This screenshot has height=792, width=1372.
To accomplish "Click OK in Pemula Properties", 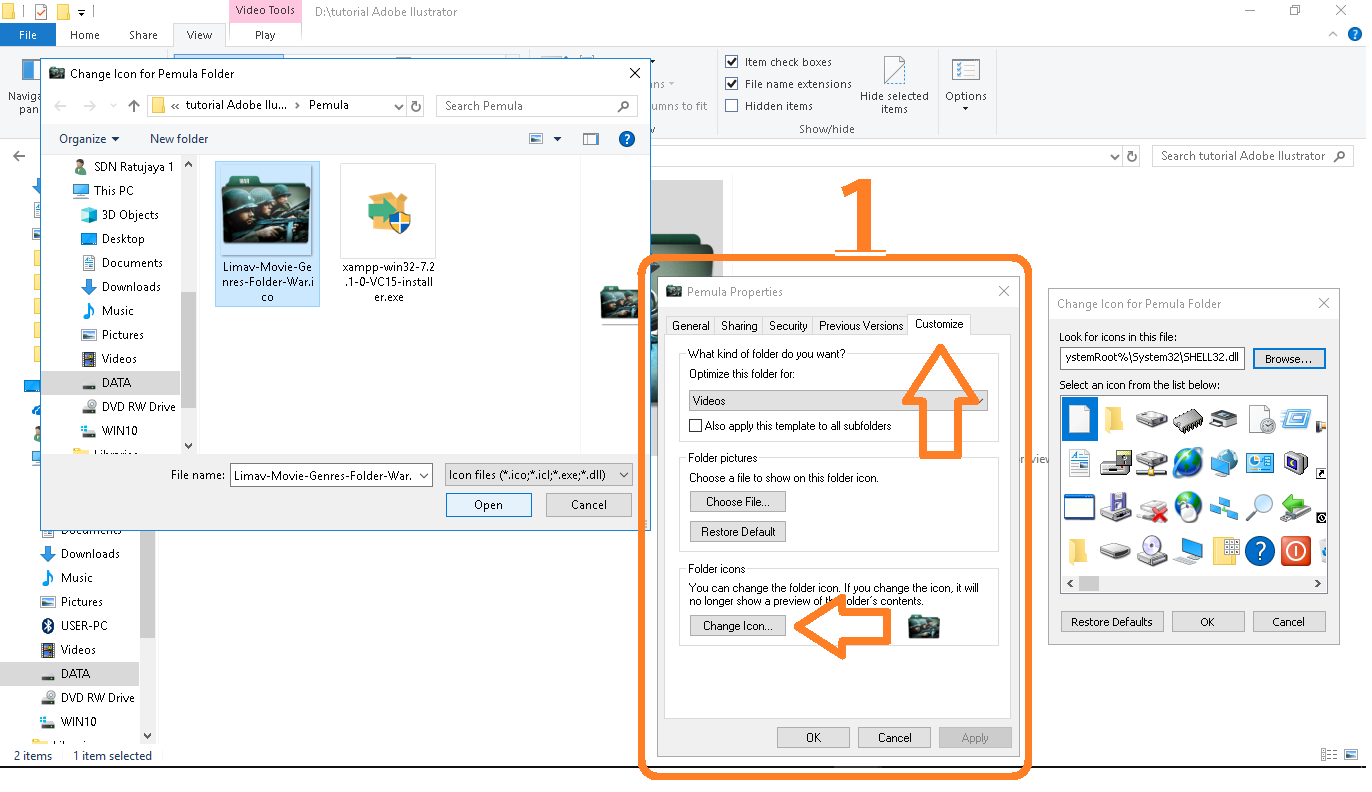I will pyautogui.click(x=813, y=738).
